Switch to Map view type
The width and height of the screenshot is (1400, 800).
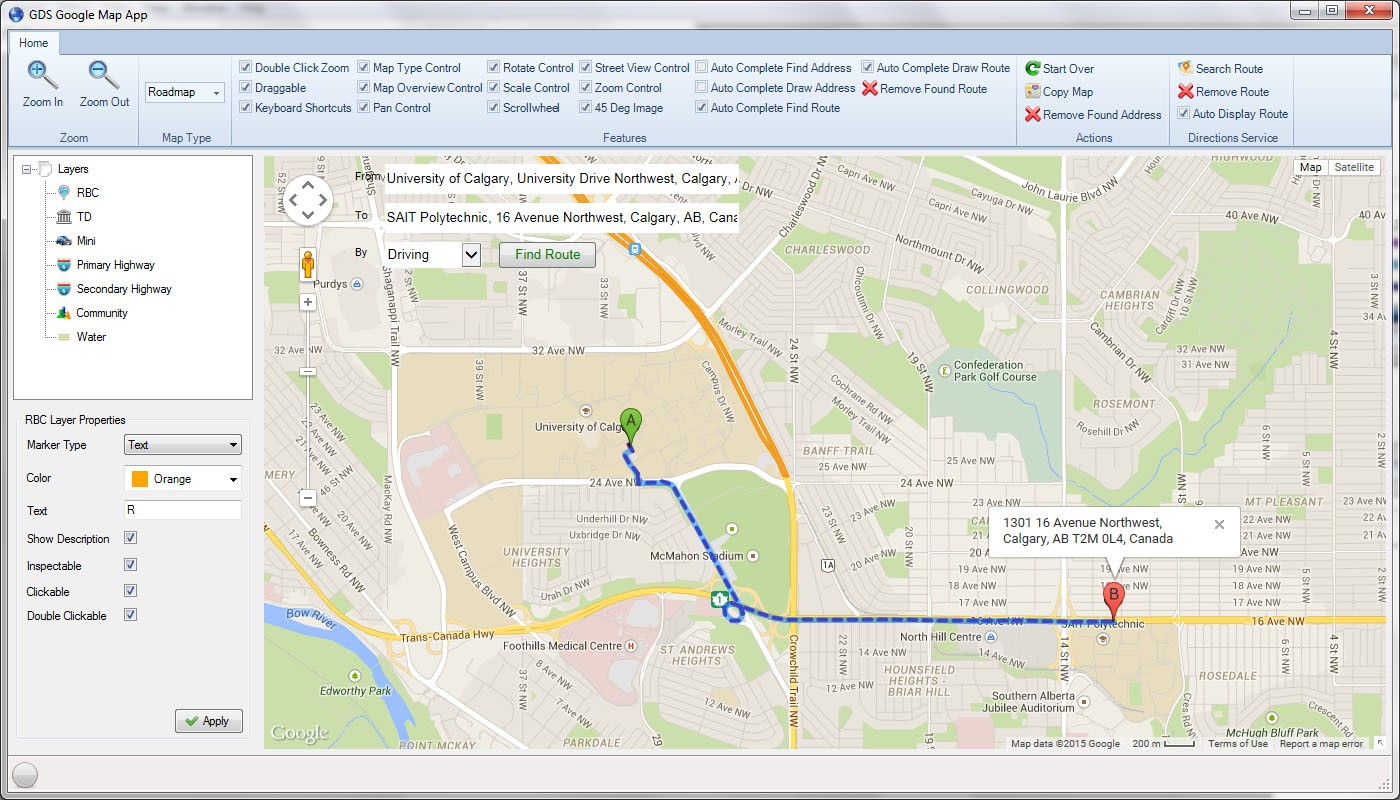(x=1310, y=167)
